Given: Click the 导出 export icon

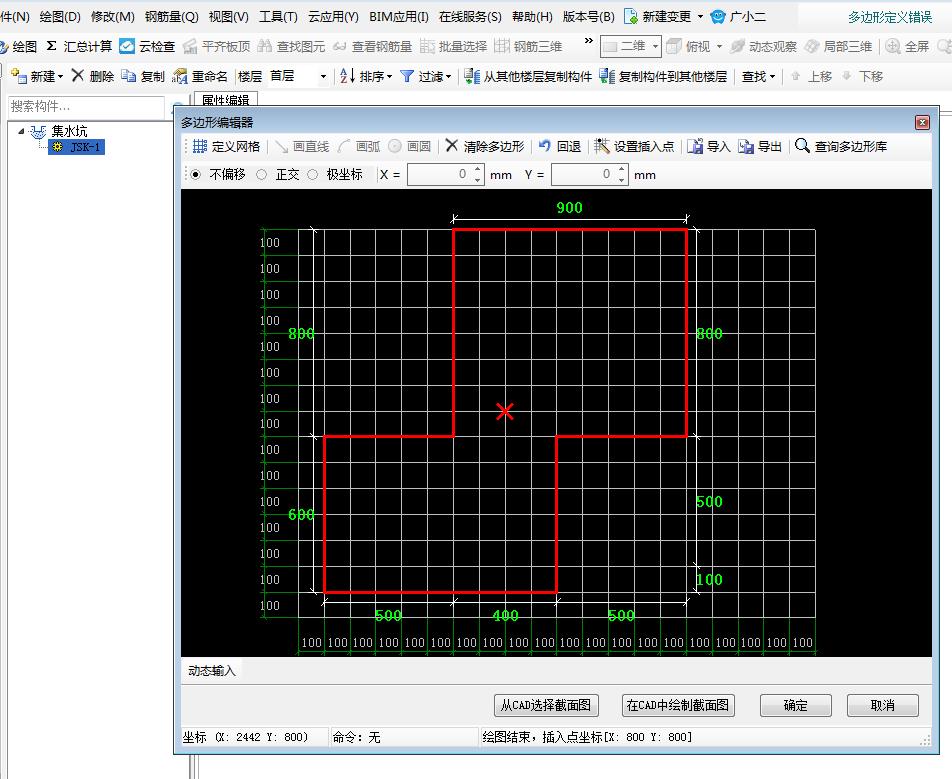Looking at the screenshot, I should coord(746,146).
